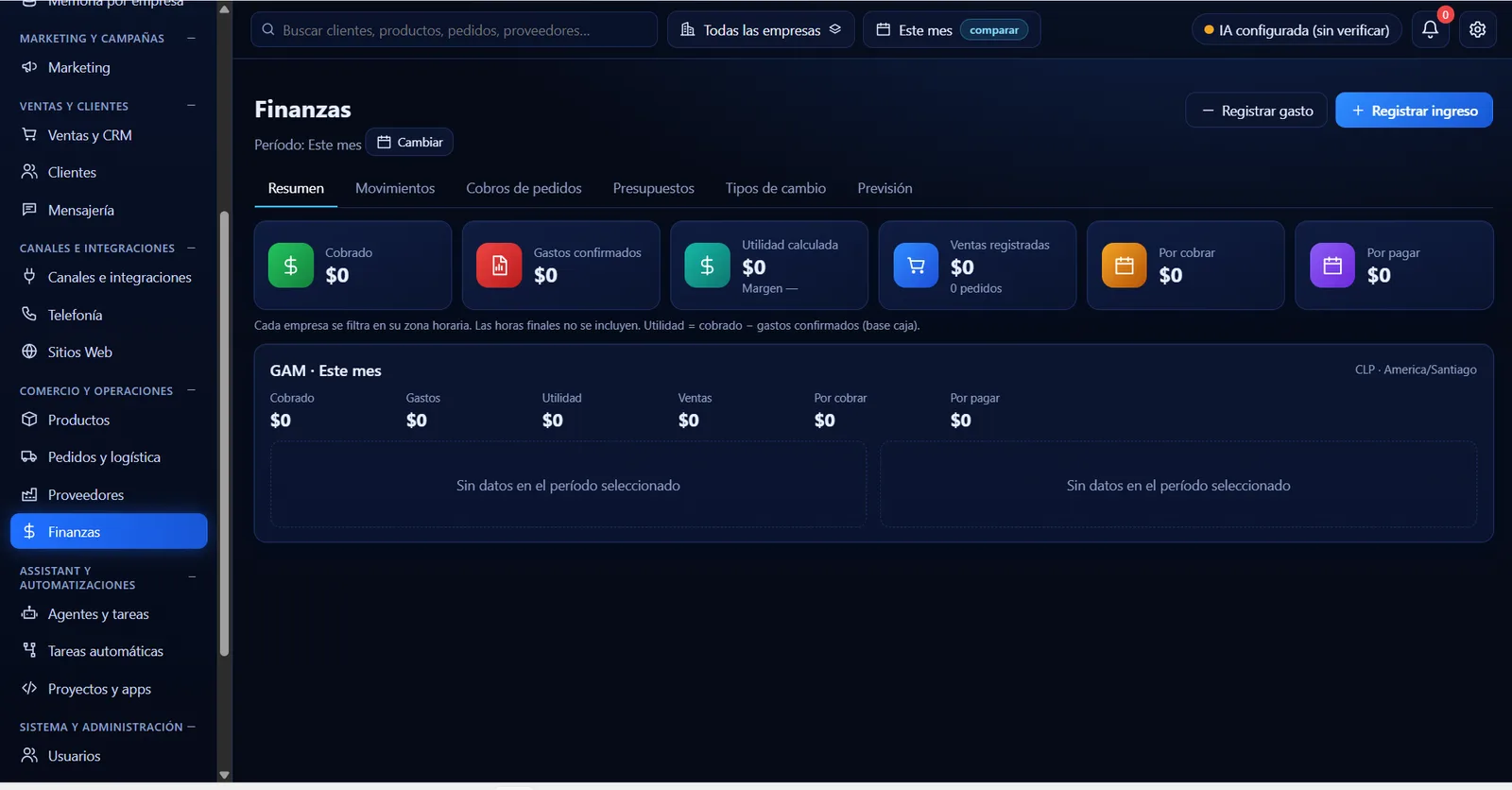Click Registrar ingreso button
Image resolution: width=1512 pixels, height=790 pixels.
1414,111
